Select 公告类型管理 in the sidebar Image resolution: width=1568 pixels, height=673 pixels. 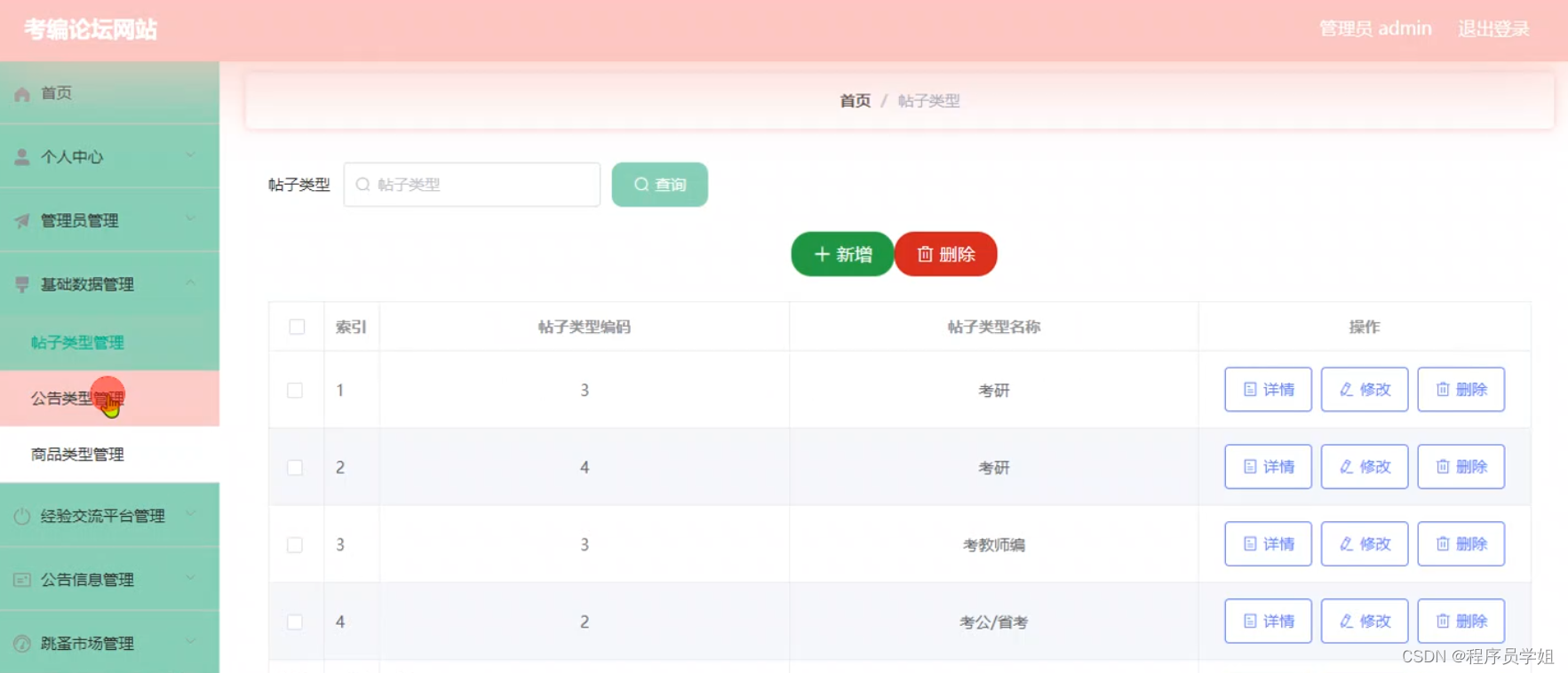click(109, 399)
